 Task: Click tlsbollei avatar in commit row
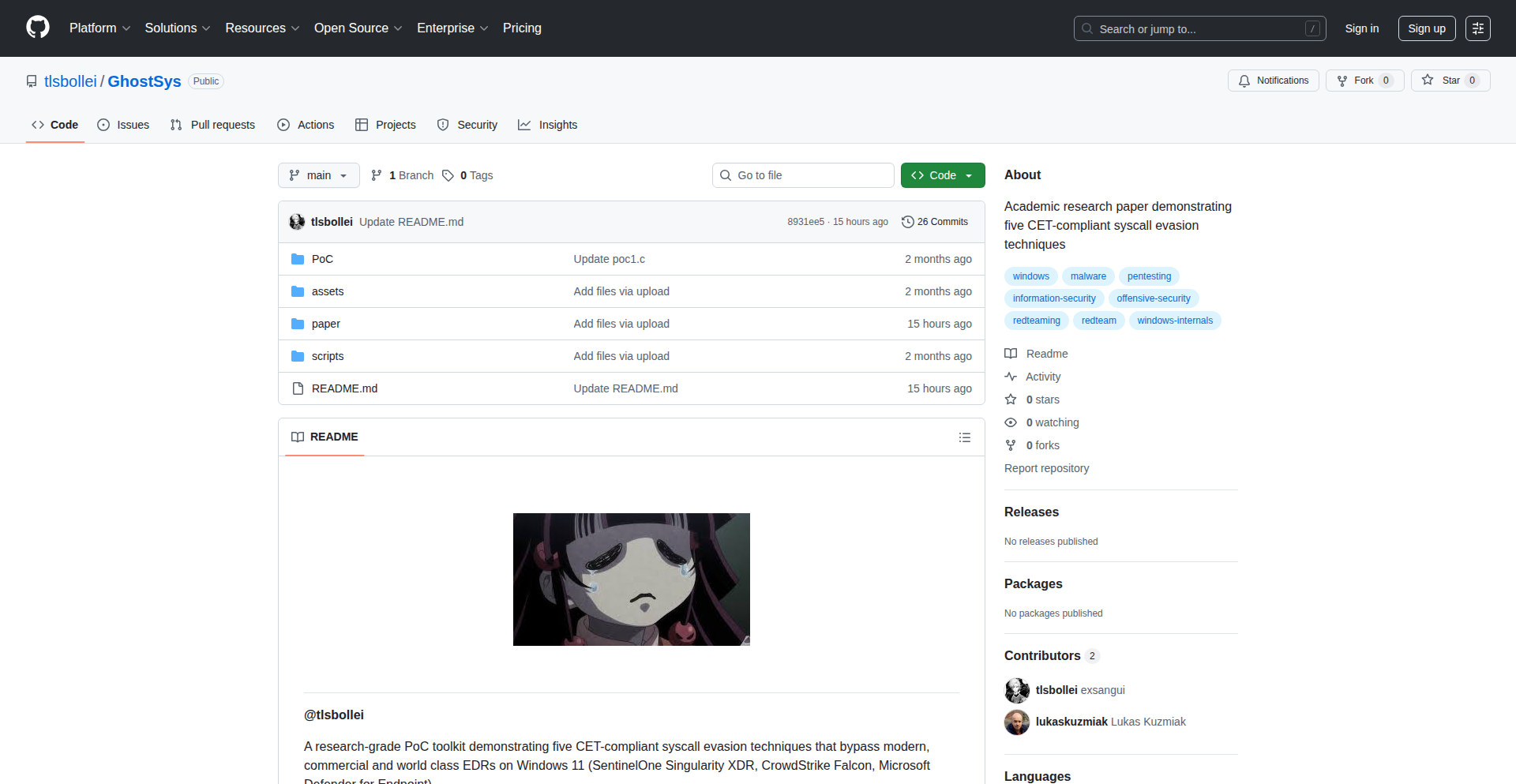[x=297, y=222]
